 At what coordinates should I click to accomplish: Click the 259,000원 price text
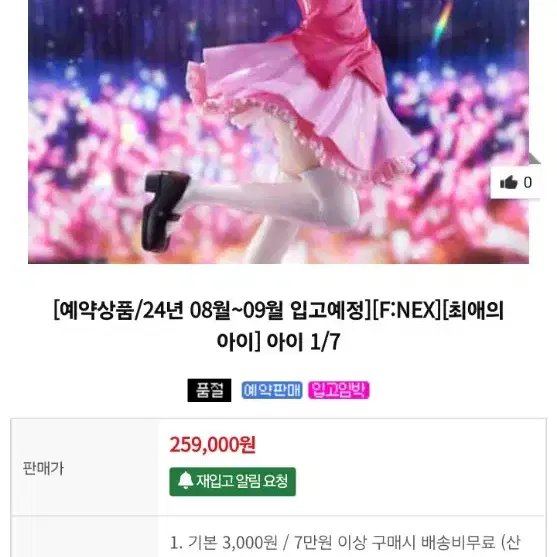click(x=212, y=444)
